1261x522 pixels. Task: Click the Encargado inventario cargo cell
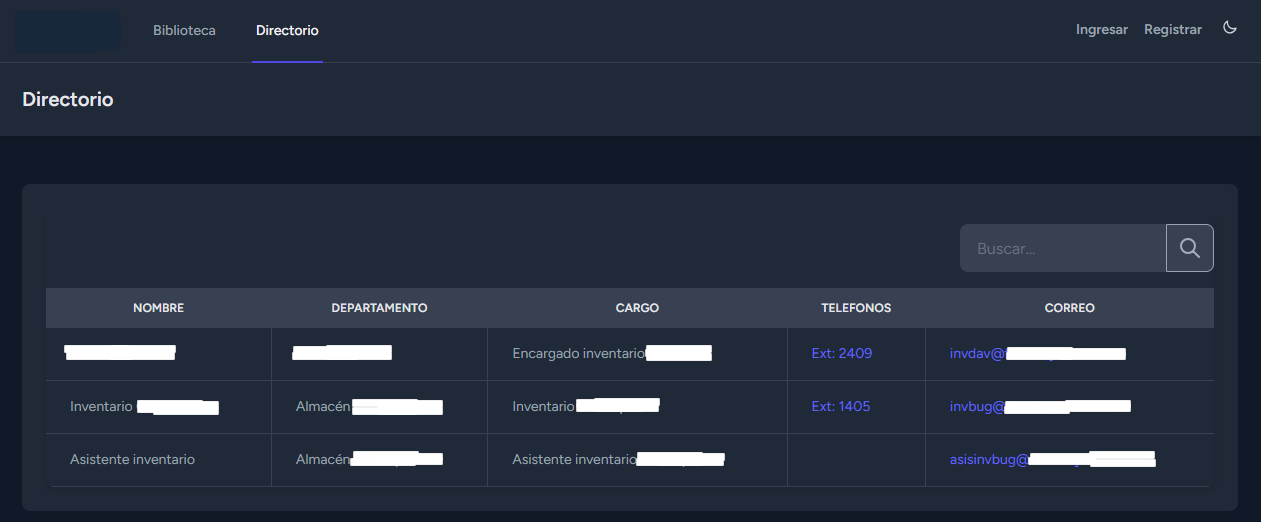(579, 353)
